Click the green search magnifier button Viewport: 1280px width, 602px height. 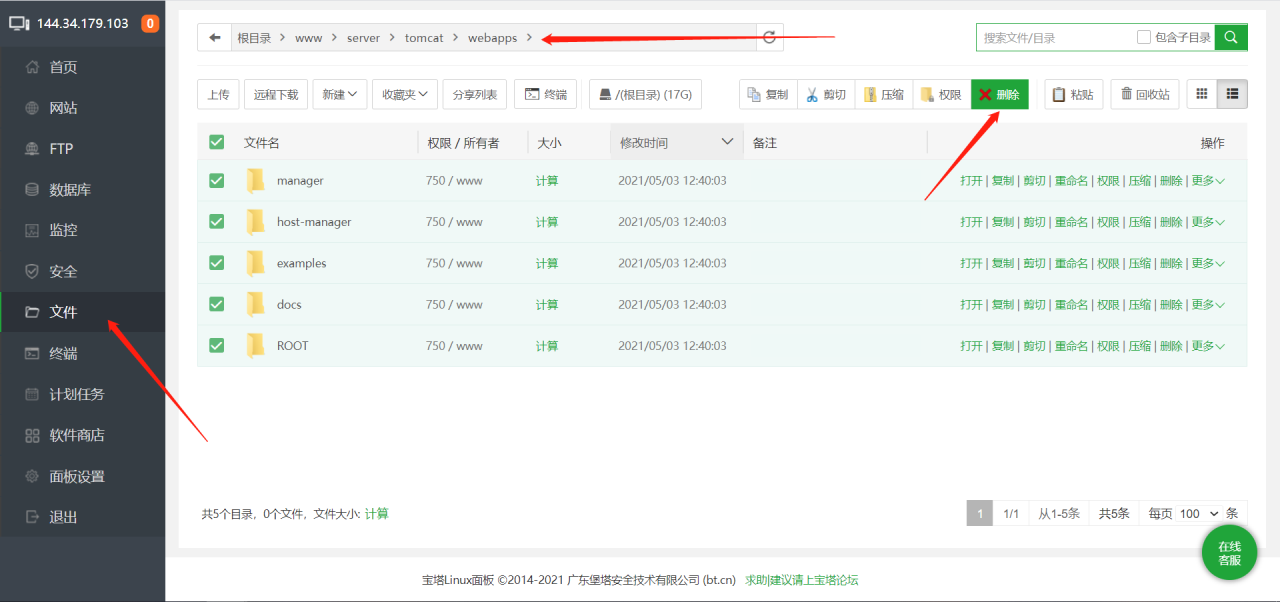(1231, 38)
